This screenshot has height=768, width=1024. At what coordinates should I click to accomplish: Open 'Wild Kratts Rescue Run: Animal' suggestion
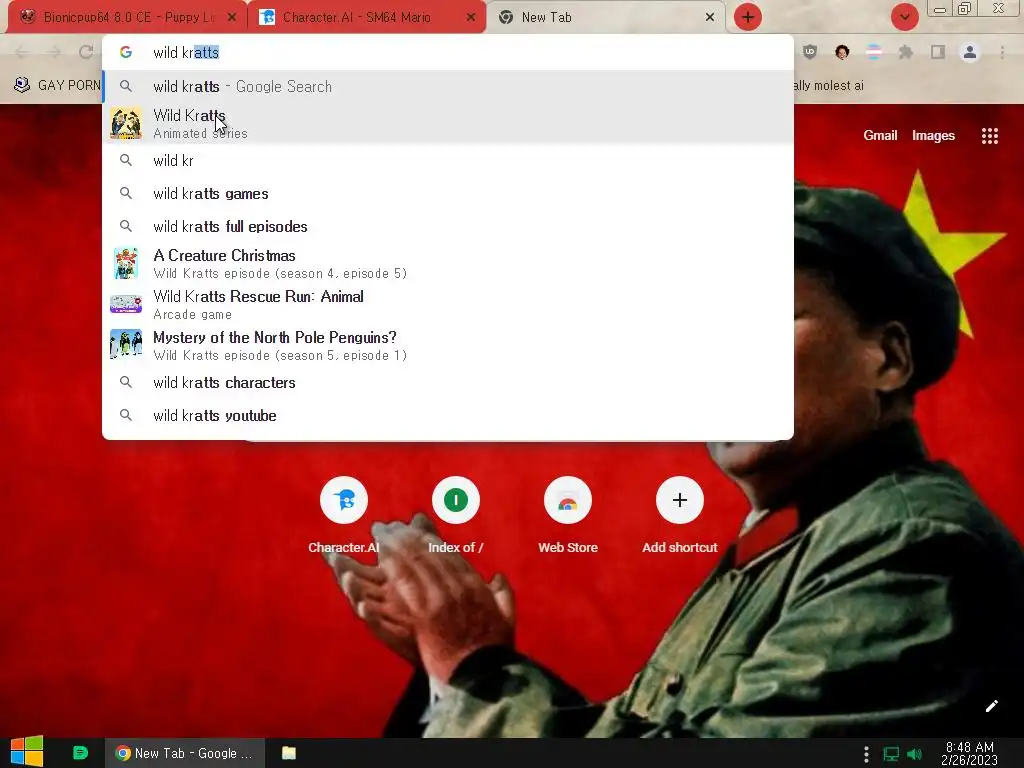(x=448, y=304)
